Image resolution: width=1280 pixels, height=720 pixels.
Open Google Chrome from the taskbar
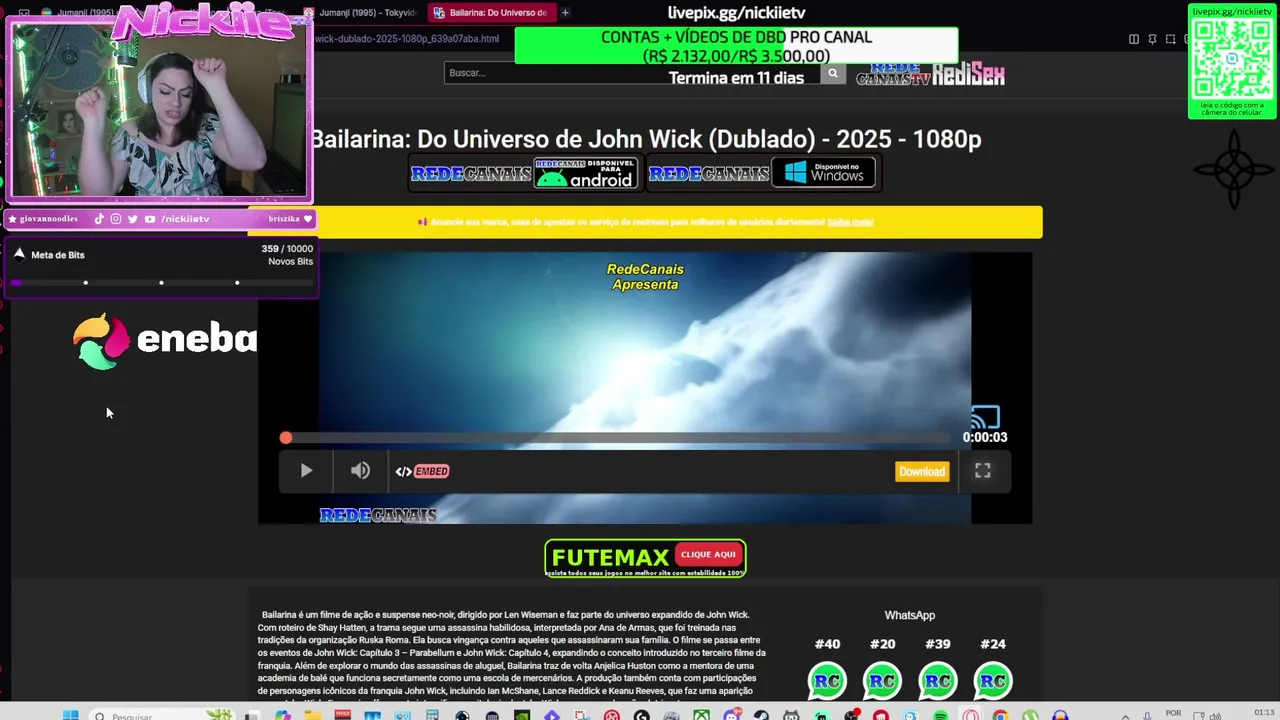point(1000,714)
